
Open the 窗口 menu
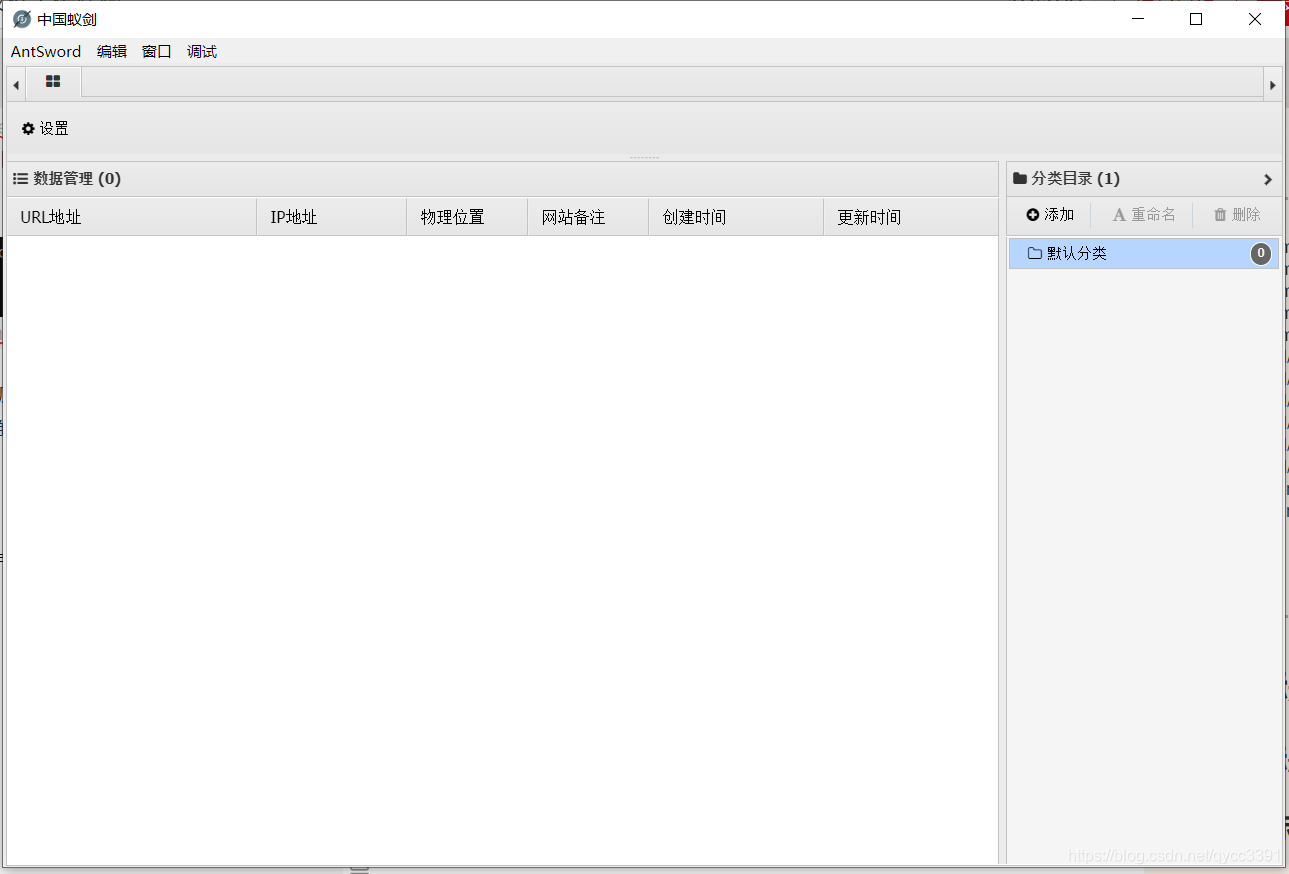pos(157,52)
